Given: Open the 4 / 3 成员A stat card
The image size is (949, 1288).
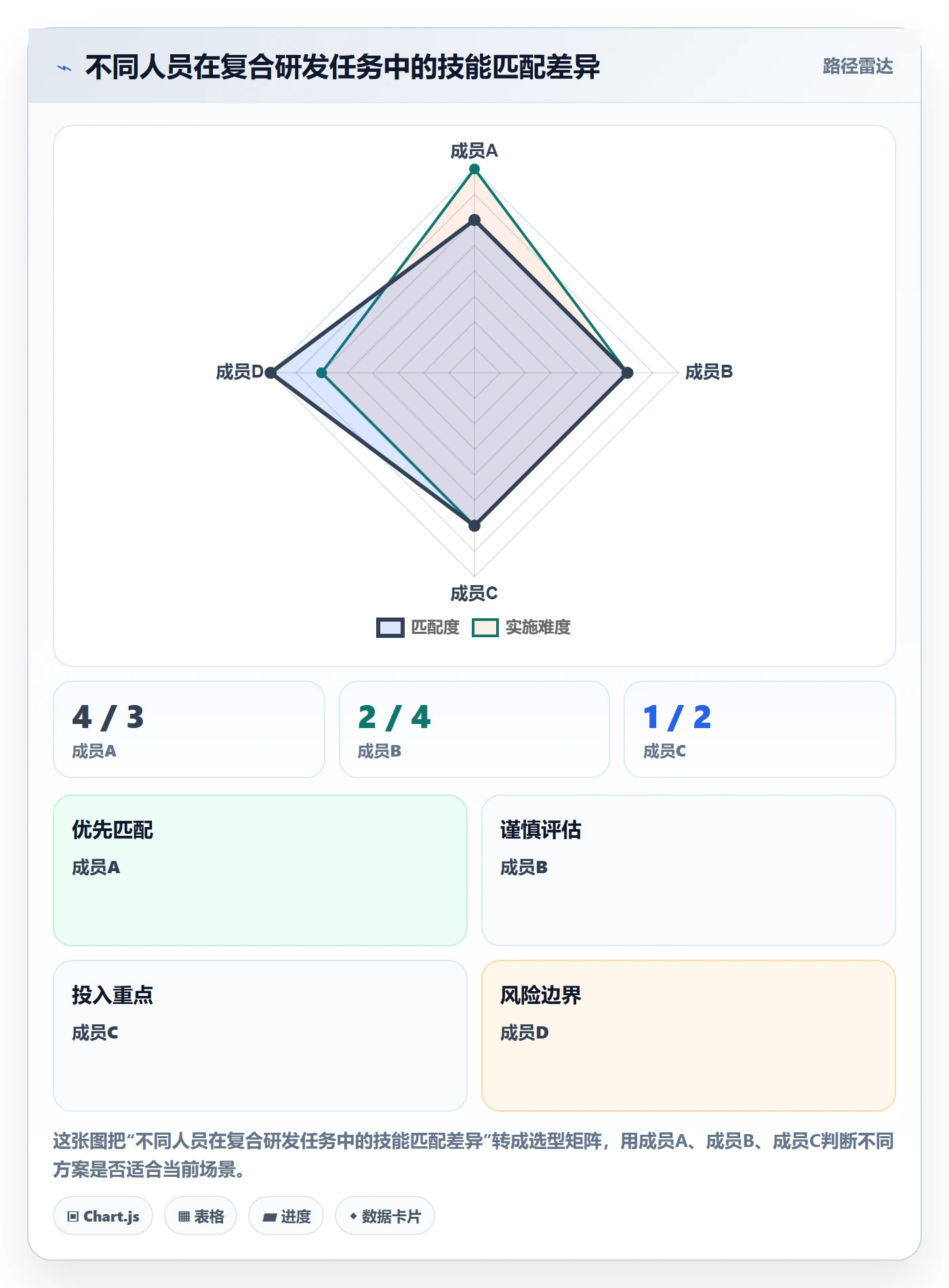Looking at the screenshot, I should 189,729.
